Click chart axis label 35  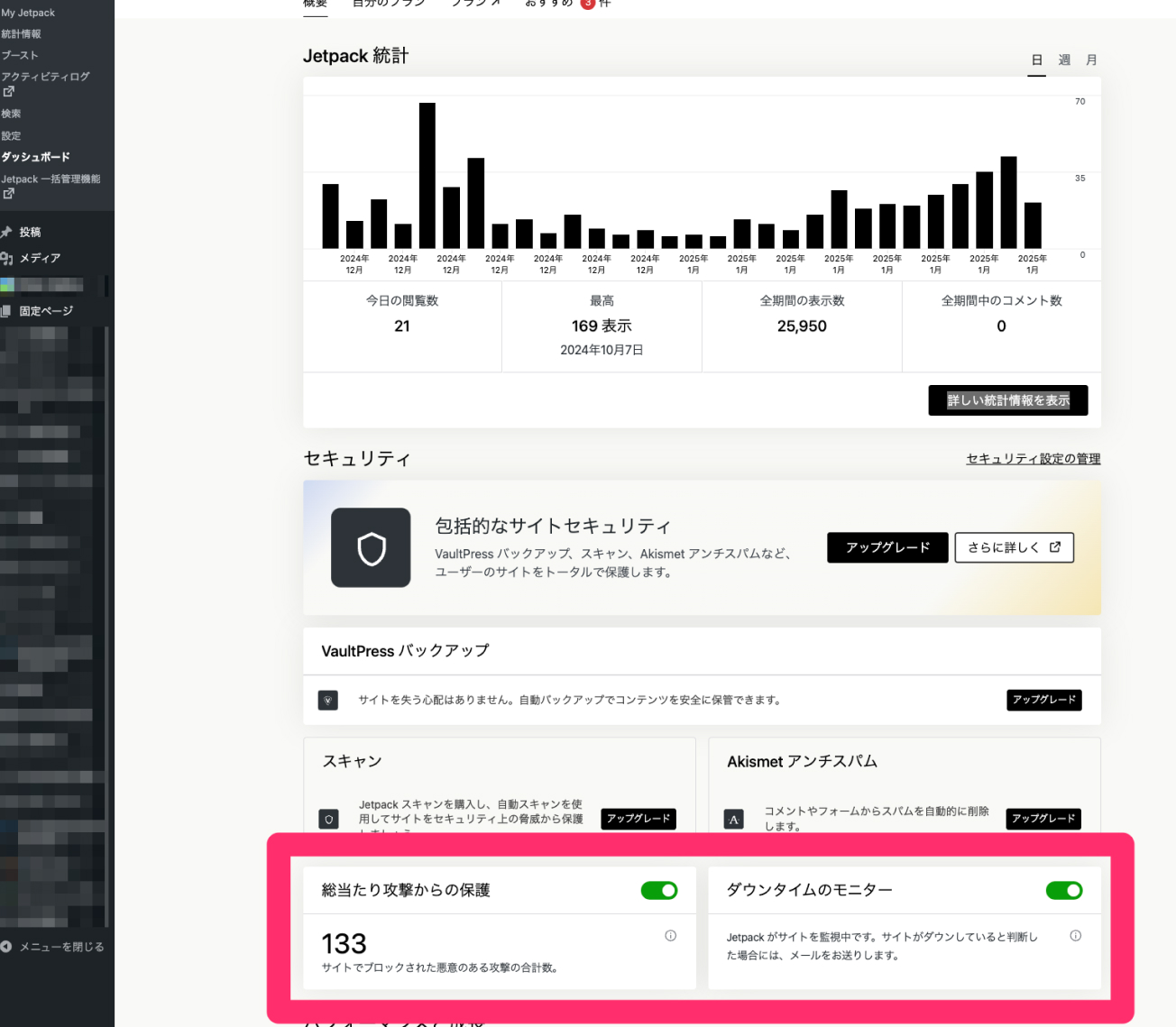click(x=1080, y=178)
